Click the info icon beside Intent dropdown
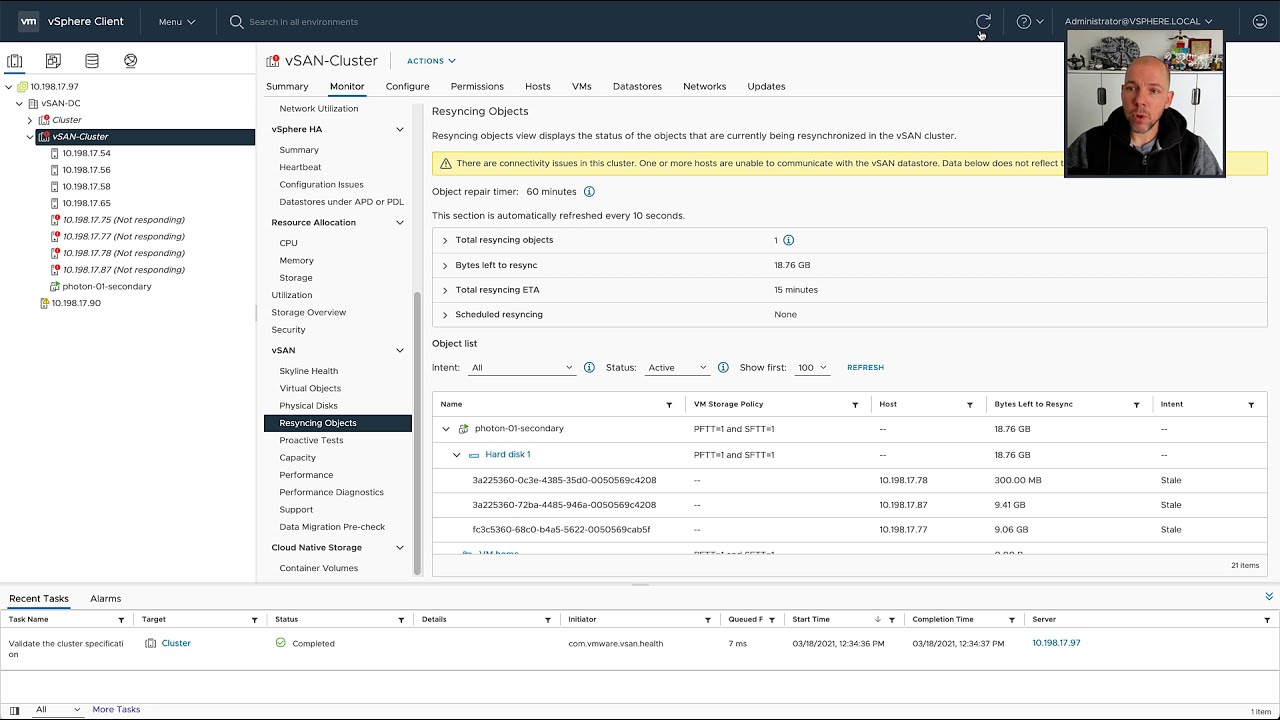This screenshot has width=1280, height=720. pyautogui.click(x=589, y=367)
